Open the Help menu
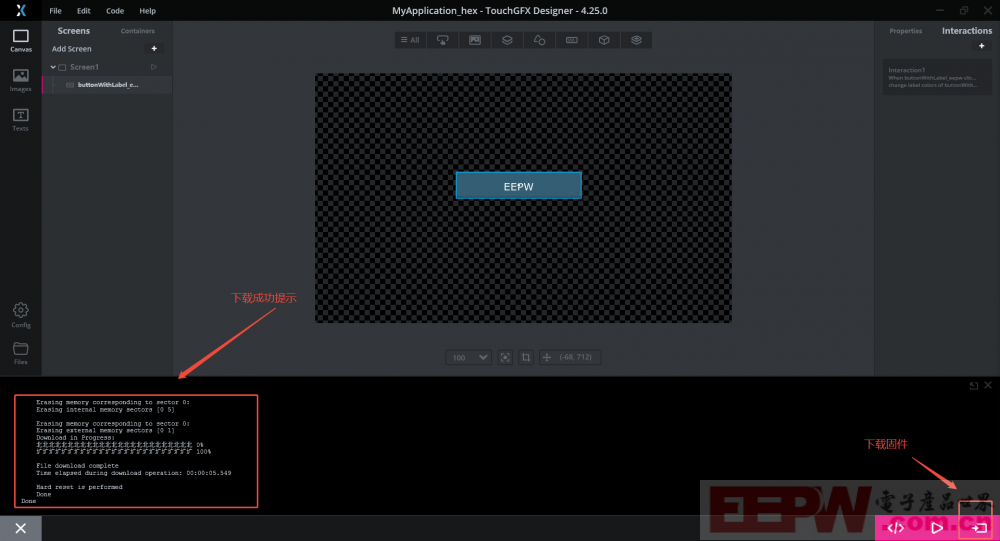Image resolution: width=1000 pixels, height=541 pixels. (147, 11)
